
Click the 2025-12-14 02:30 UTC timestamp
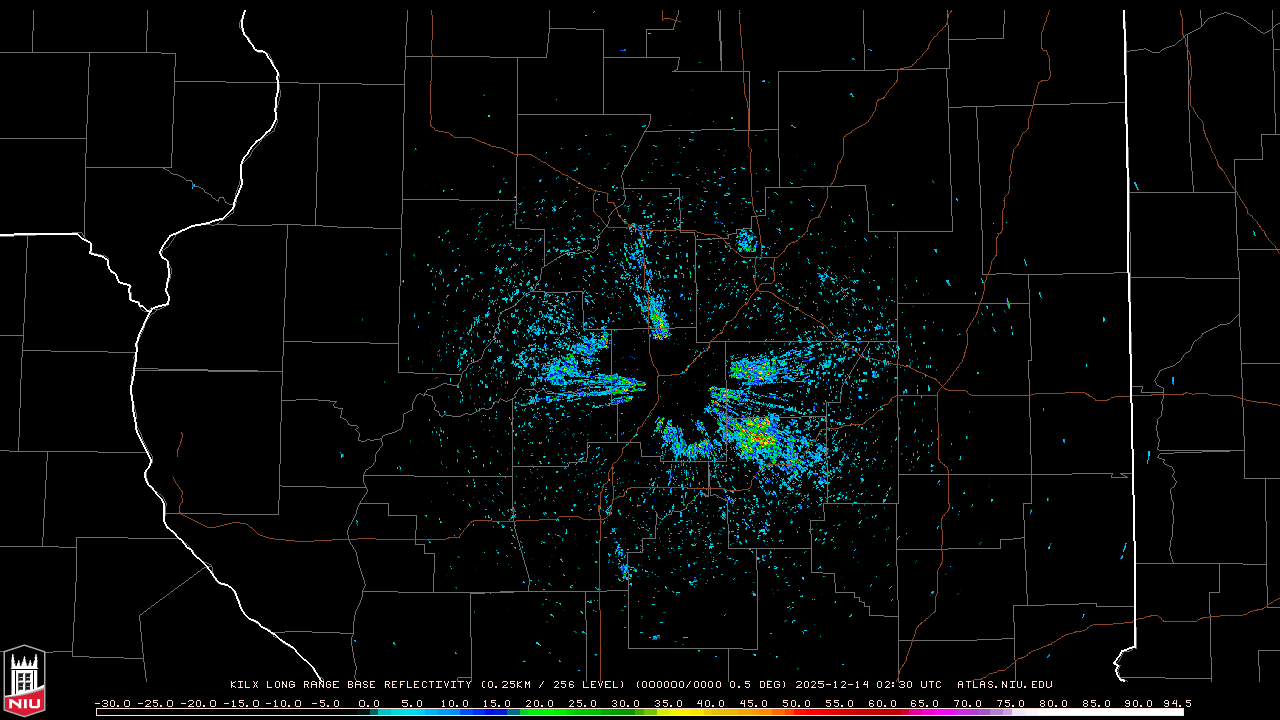pyautogui.click(x=868, y=685)
